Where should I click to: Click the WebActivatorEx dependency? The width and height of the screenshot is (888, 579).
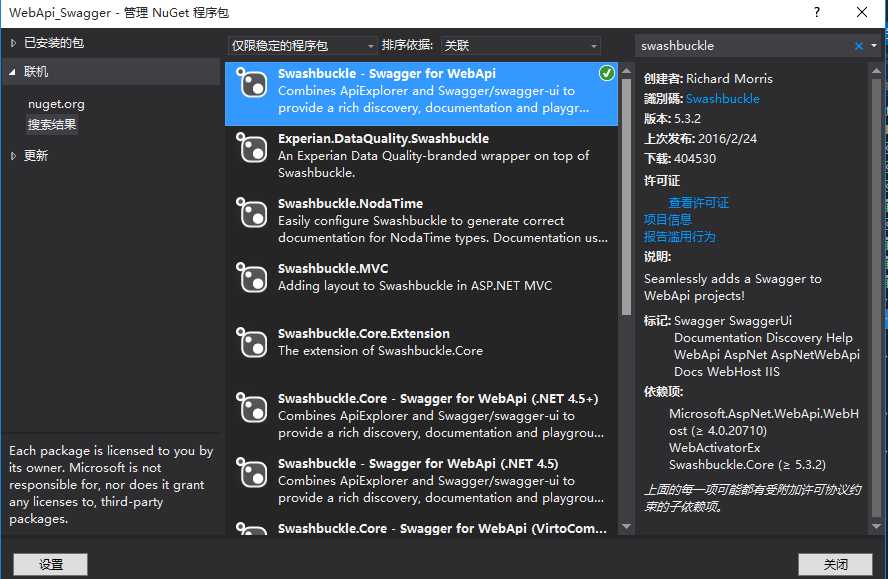[714, 448]
